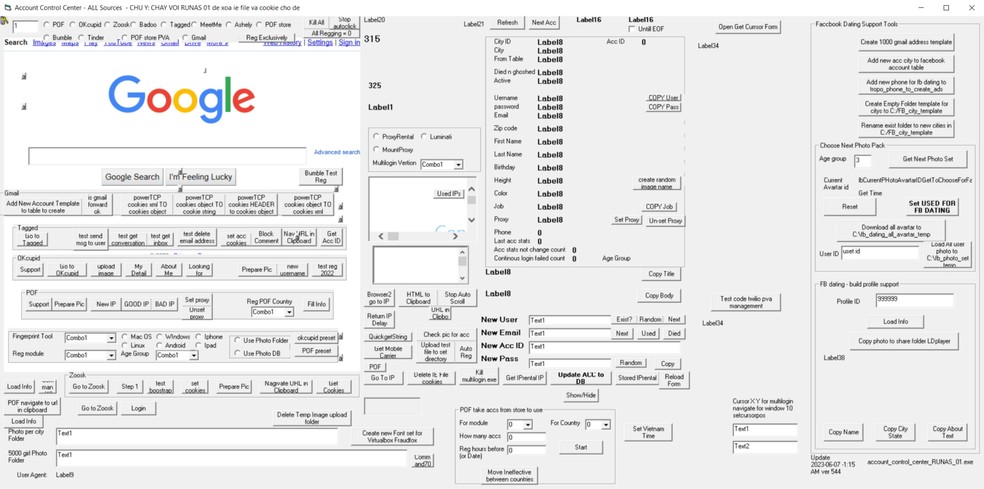Open the Fingerprint Tool combo box
Screen dimensions: 984x489
[x=111, y=338]
